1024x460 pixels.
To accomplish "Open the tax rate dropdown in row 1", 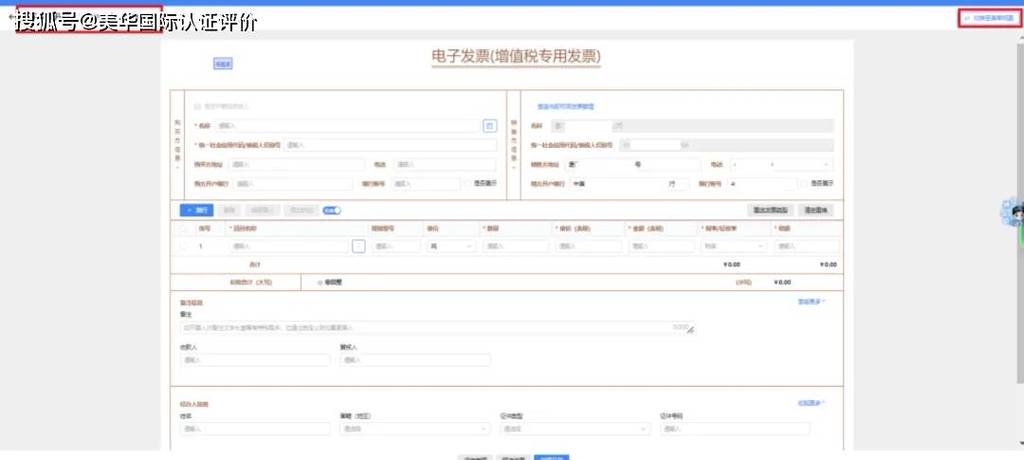I will coord(733,246).
